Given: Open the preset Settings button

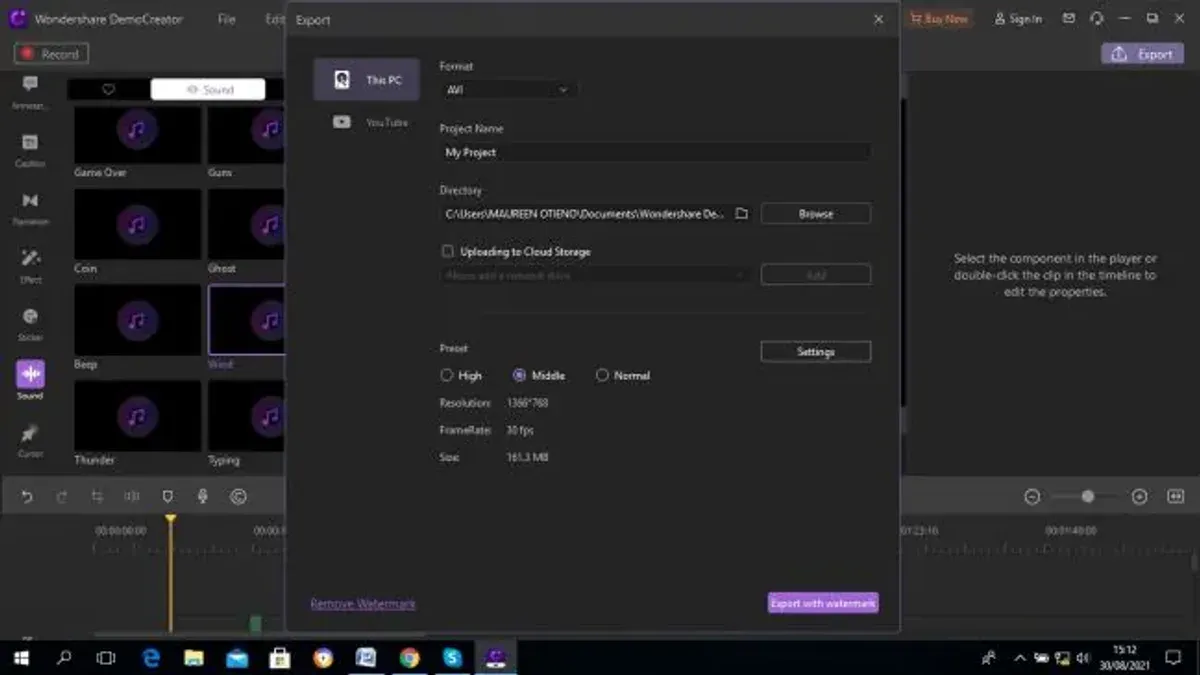Looking at the screenshot, I should pyautogui.click(x=815, y=352).
